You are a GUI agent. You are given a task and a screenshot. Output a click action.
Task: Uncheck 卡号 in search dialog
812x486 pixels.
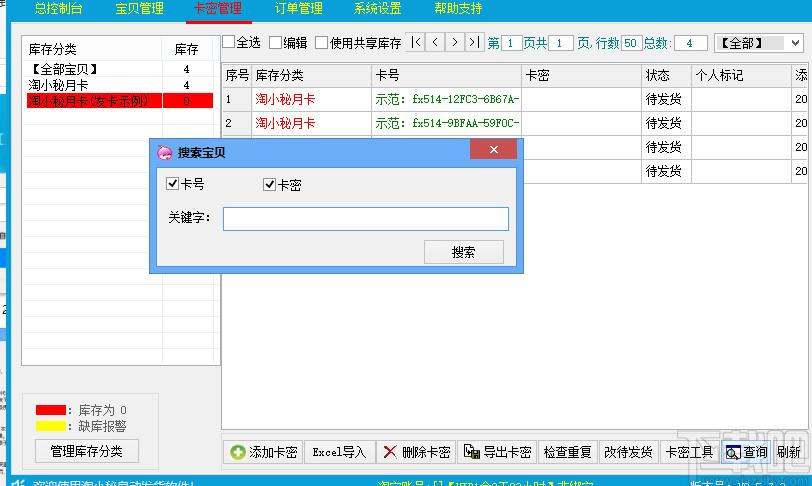tap(172, 183)
